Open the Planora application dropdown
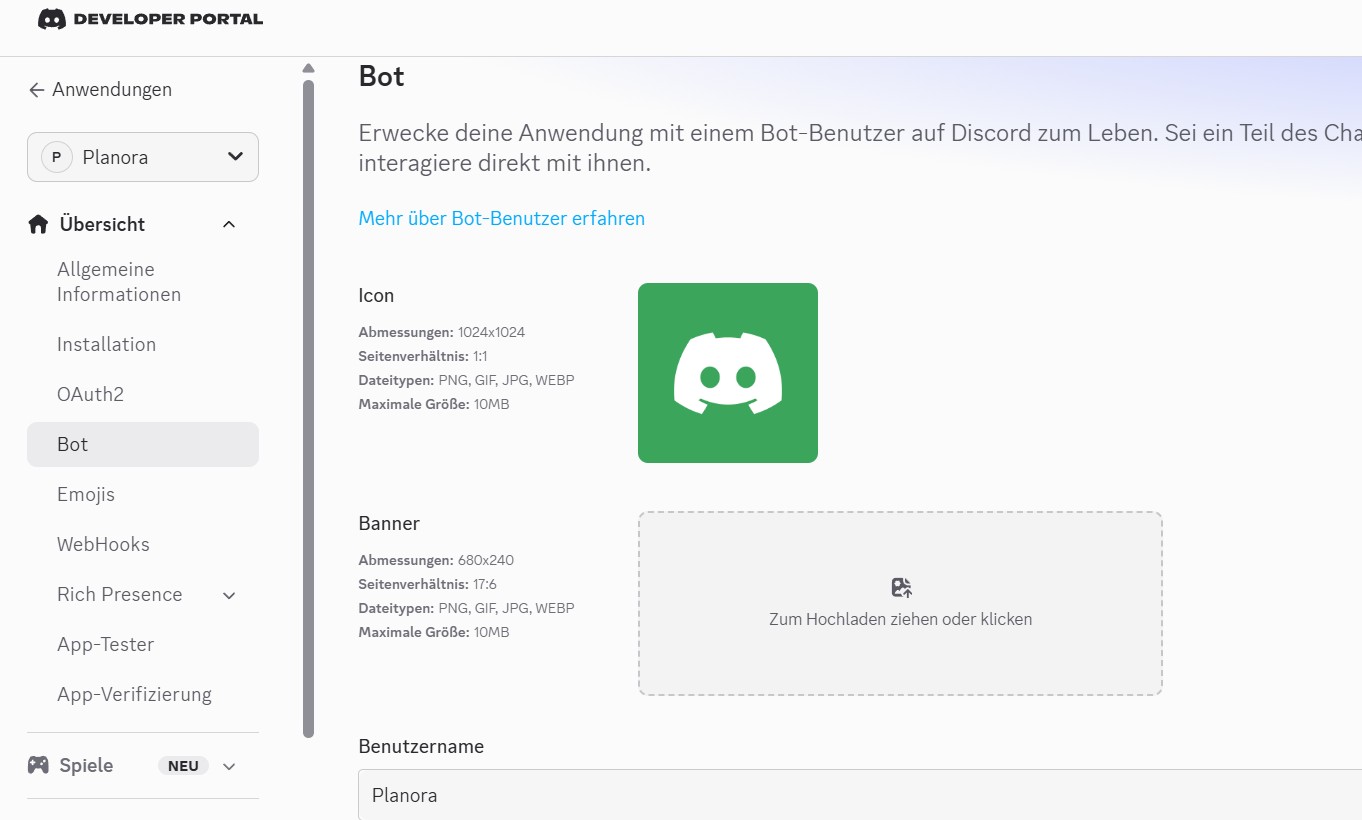This screenshot has width=1362, height=820. [x=143, y=157]
